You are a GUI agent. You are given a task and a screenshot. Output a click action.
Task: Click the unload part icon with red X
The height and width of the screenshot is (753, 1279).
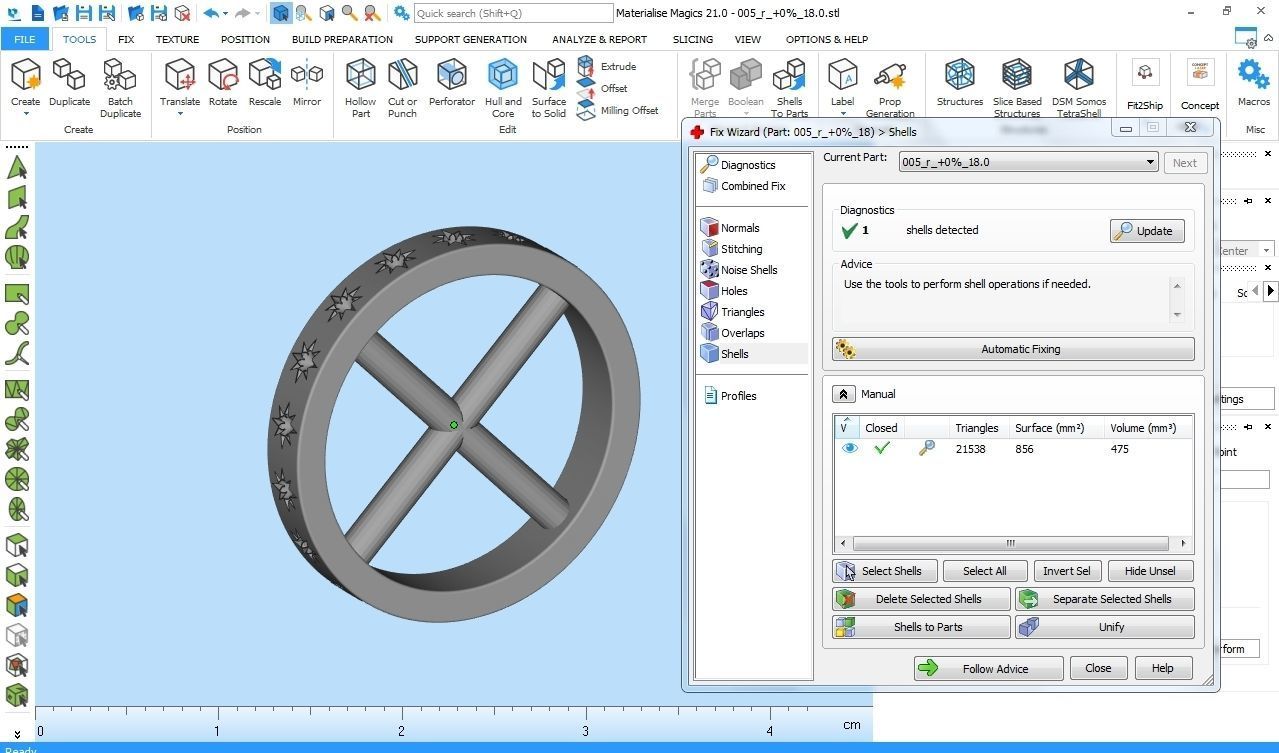[x=182, y=13]
